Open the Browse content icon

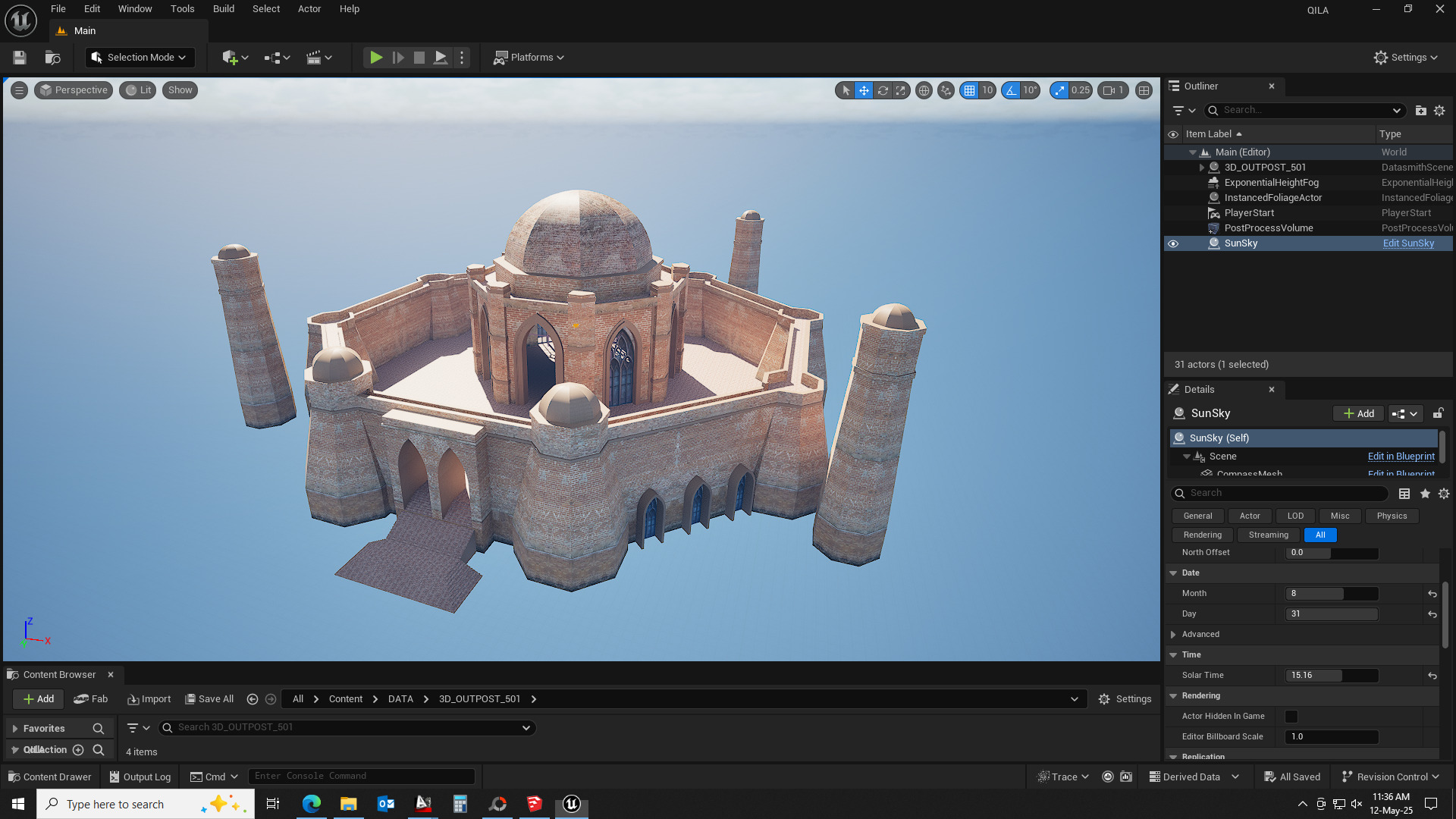click(x=52, y=58)
